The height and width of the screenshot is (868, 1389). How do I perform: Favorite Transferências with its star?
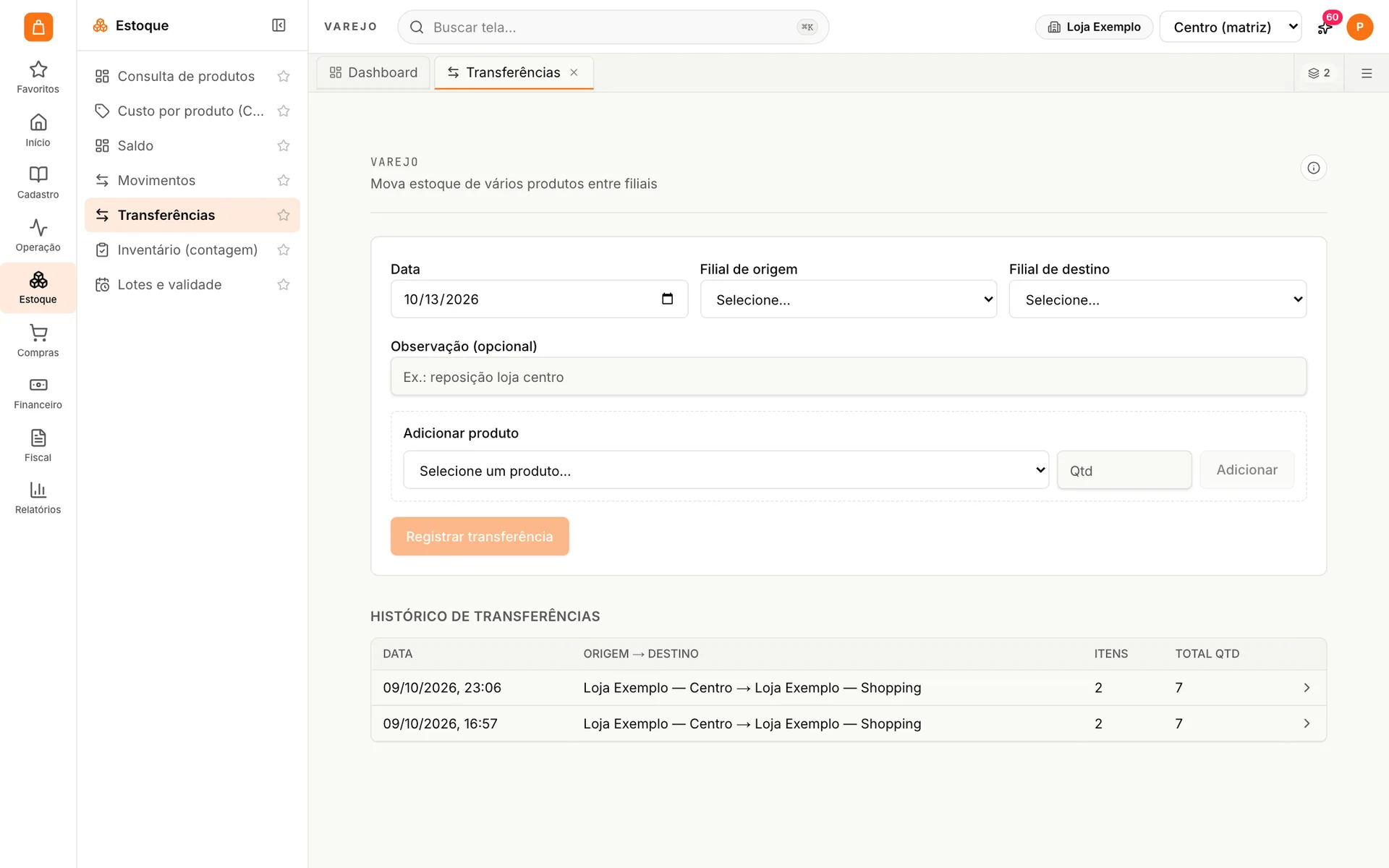(284, 215)
